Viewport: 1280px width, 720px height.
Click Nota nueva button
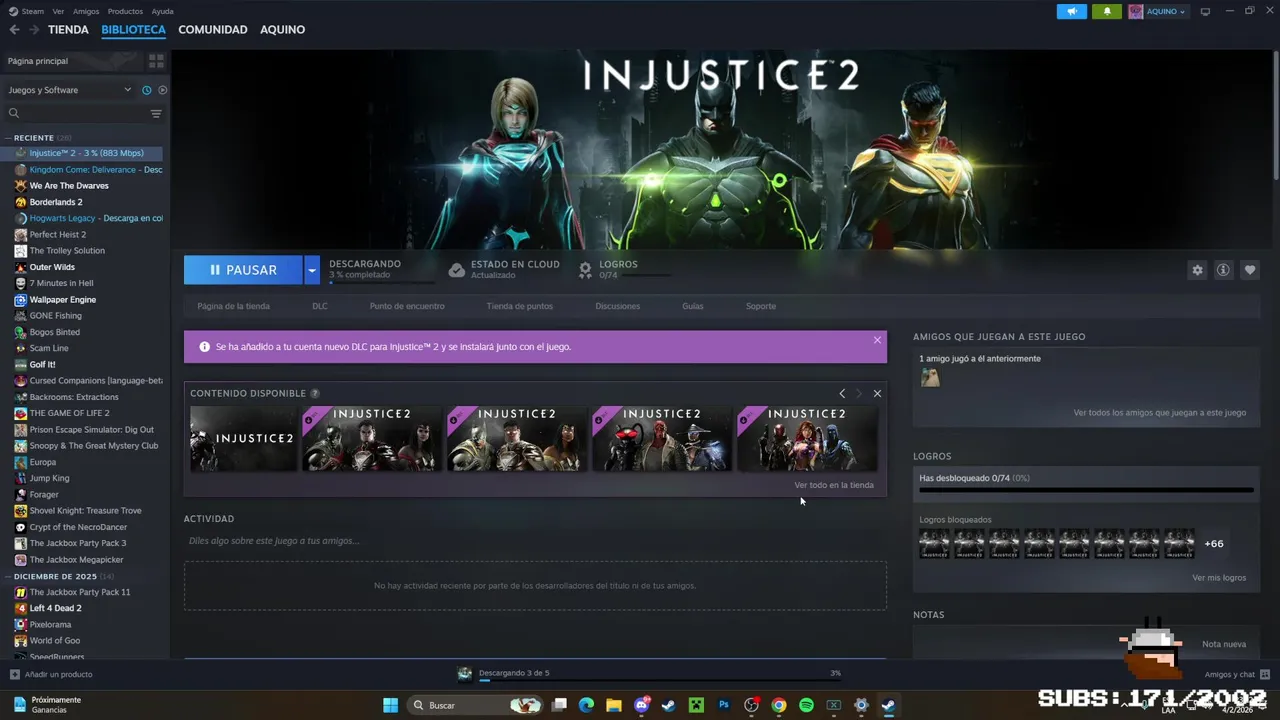[1223, 645]
